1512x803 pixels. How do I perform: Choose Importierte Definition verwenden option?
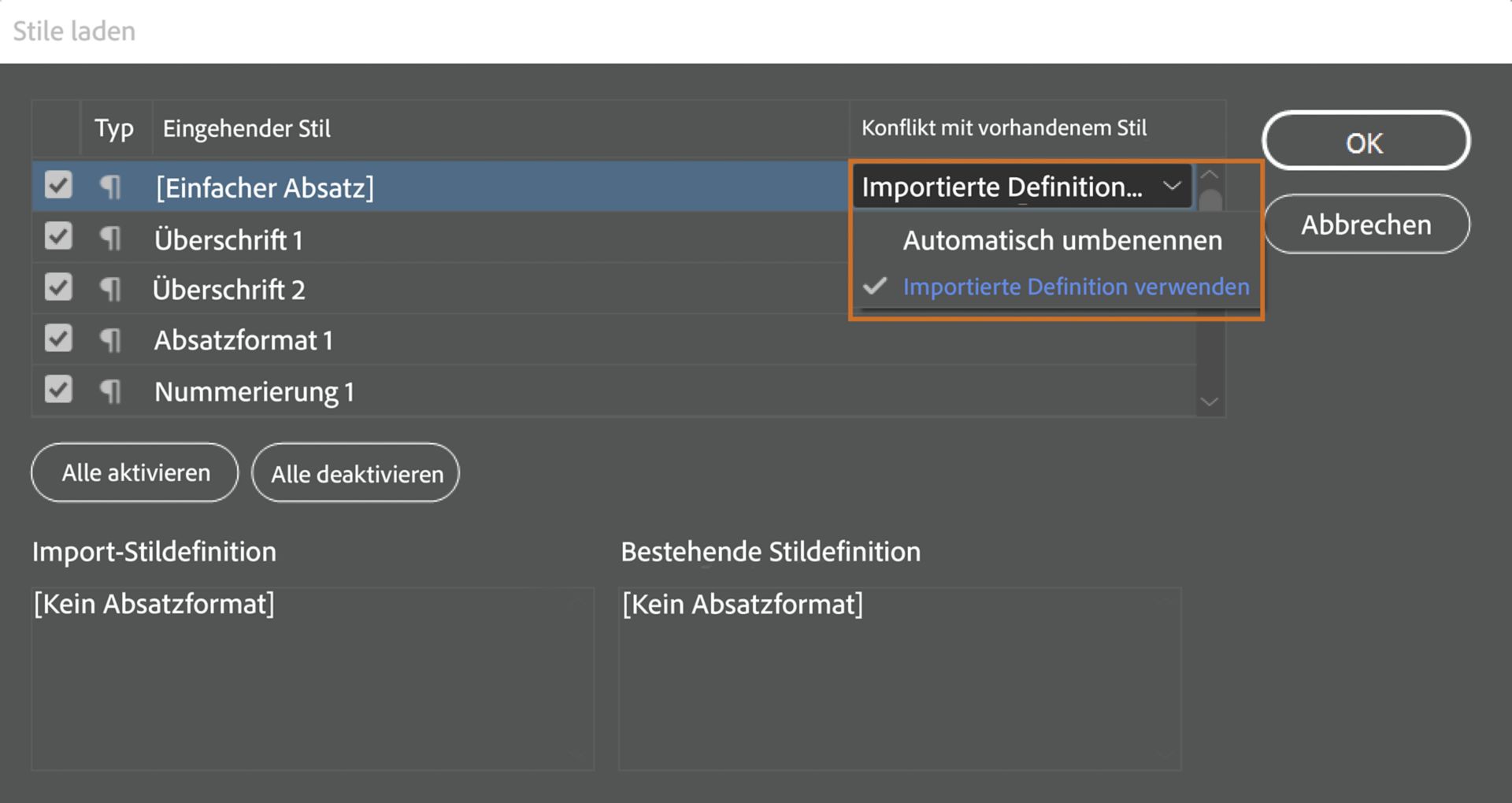click(x=1077, y=287)
